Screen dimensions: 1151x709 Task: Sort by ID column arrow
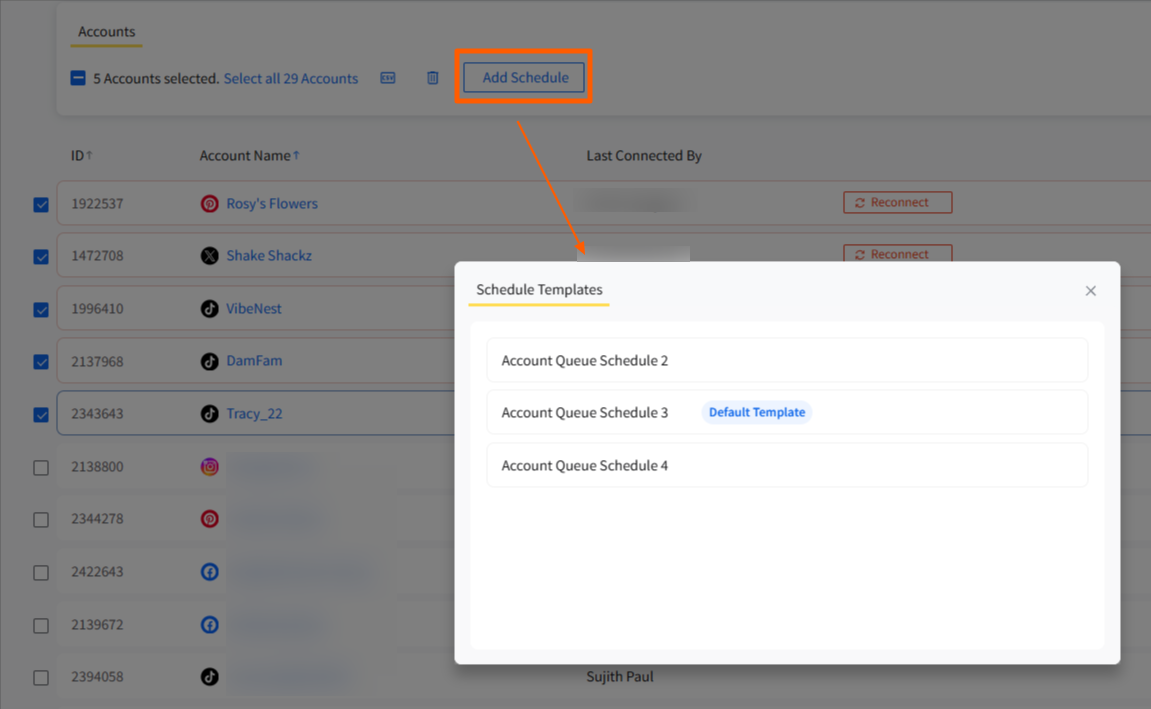(x=89, y=156)
